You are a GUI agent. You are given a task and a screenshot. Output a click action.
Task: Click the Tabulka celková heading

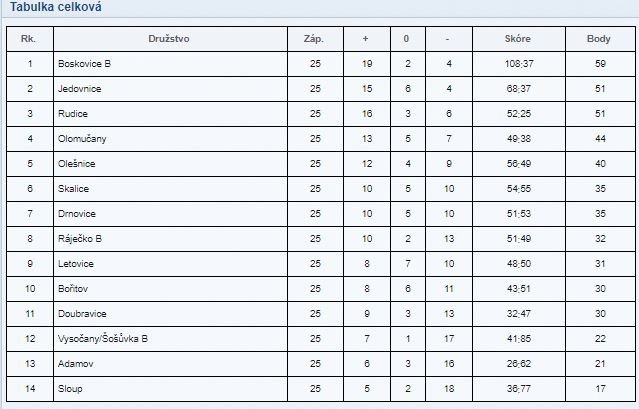click(x=56, y=7)
